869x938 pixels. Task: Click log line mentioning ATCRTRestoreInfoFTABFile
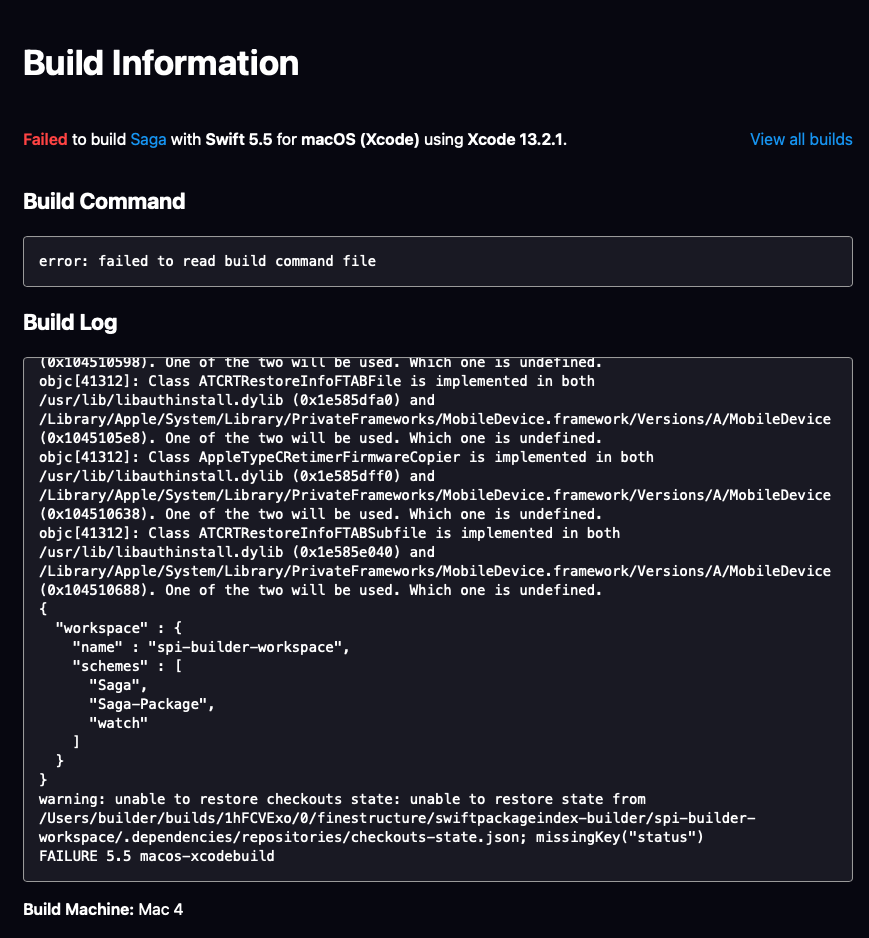coord(317,381)
